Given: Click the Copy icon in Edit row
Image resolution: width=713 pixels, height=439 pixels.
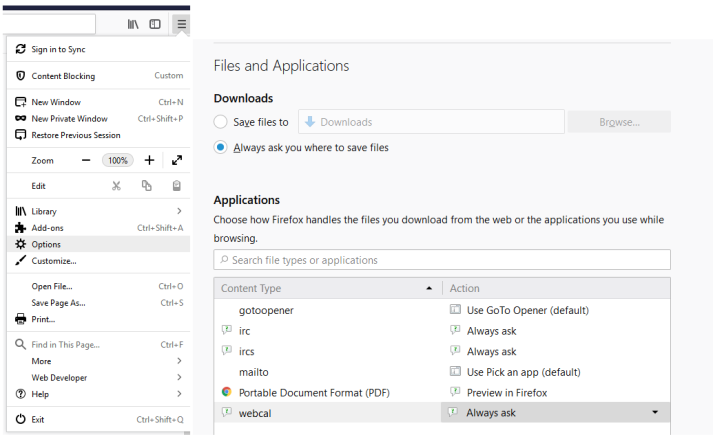Looking at the screenshot, I should click(147, 185).
